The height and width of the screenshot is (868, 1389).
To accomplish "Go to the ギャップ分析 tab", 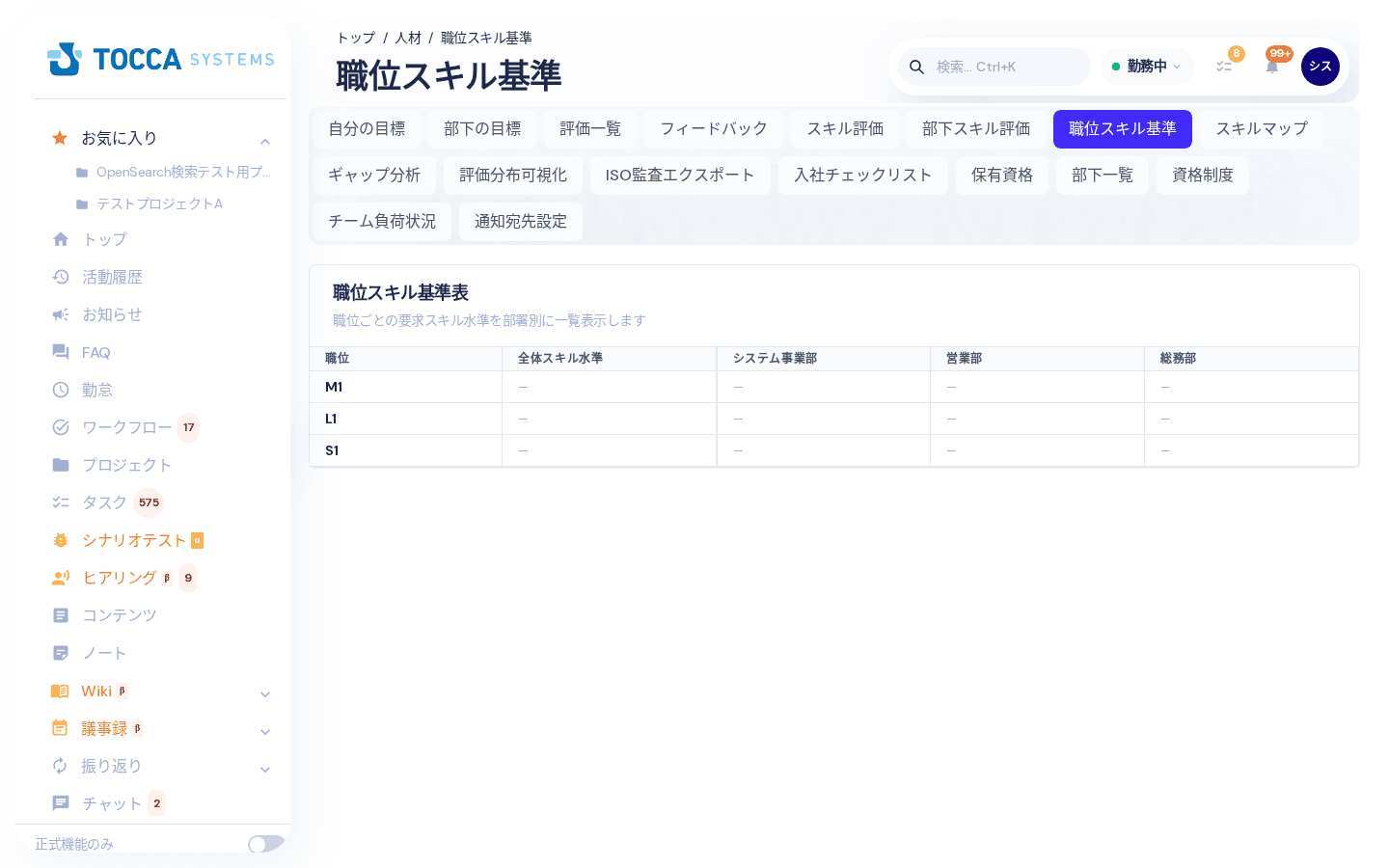I will [374, 176].
